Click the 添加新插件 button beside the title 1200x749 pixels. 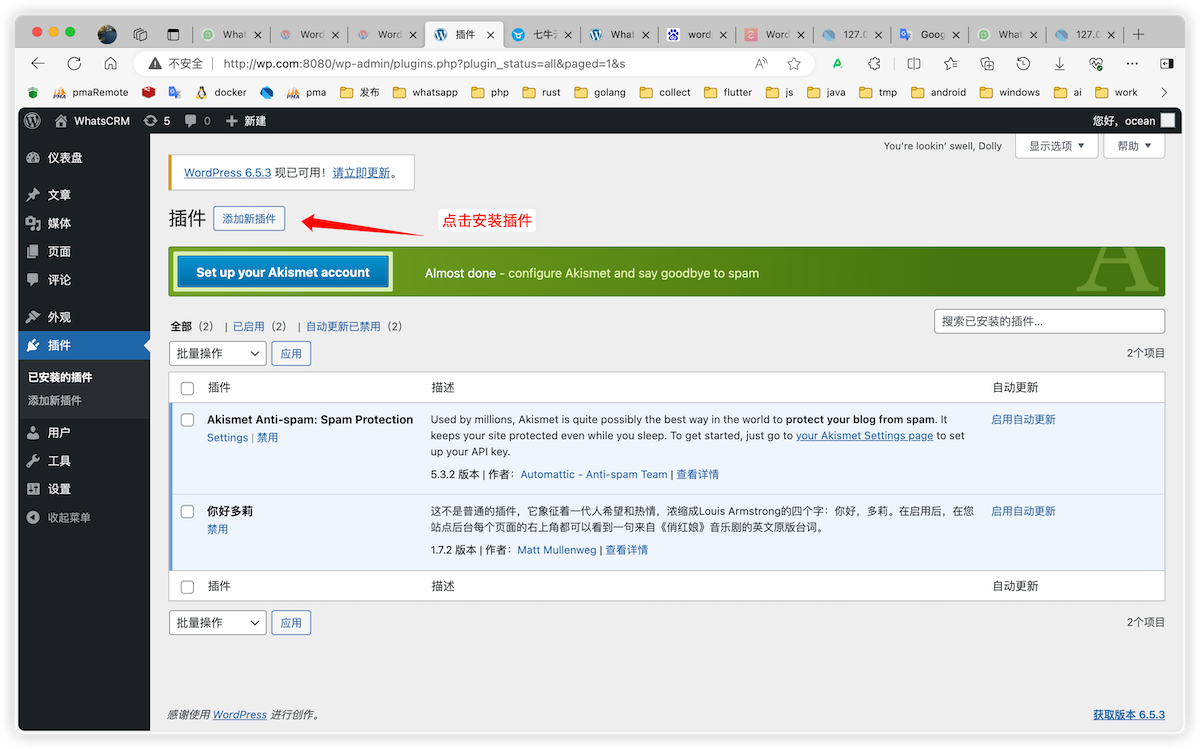(249, 219)
